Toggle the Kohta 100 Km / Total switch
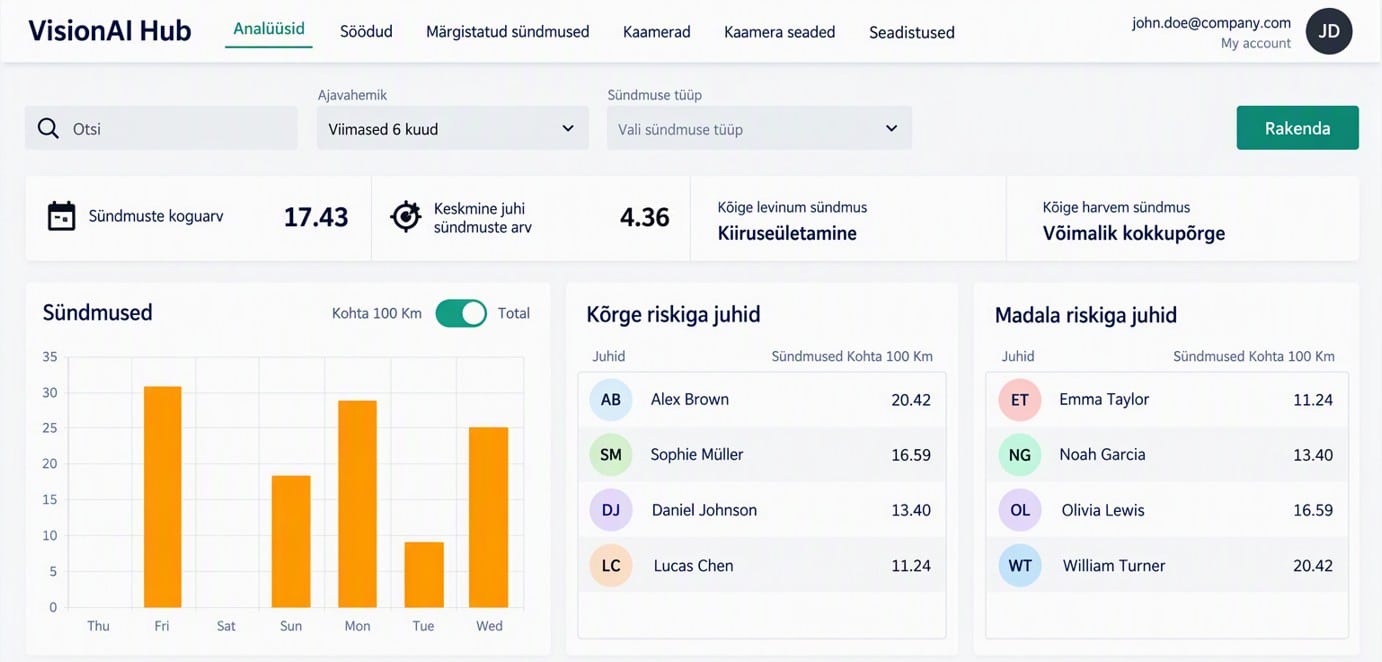Screen dimensions: 1382x662 (x=461, y=313)
